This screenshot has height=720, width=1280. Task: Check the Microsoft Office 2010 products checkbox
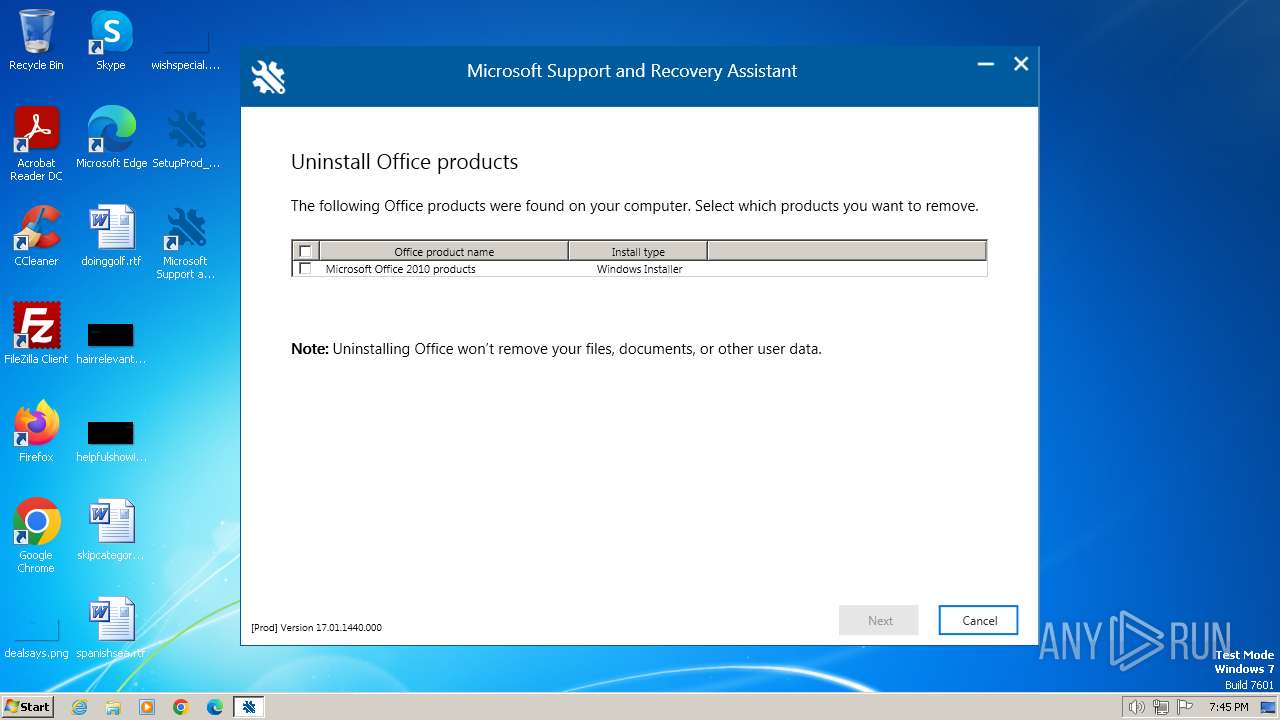point(305,269)
